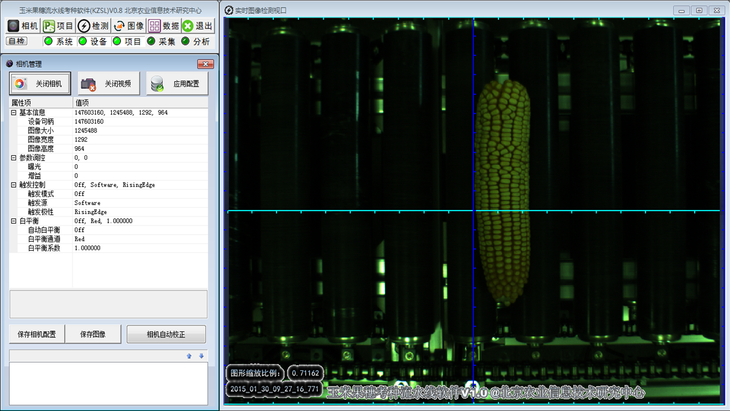Collapse the 基本信息 (Basic Info) tree node
The width and height of the screenshot is (730, 411).
pyautogui.click(x=14, y=113)
